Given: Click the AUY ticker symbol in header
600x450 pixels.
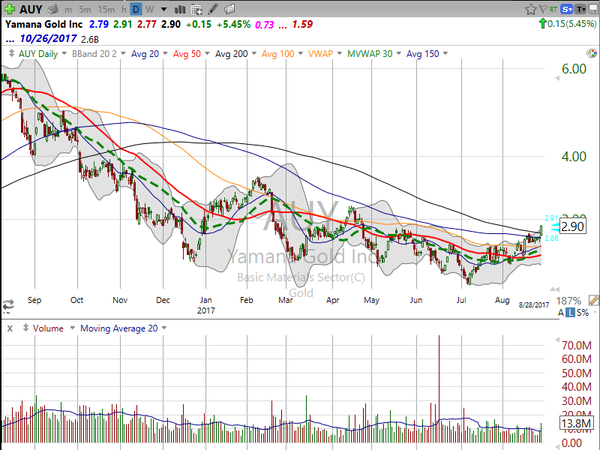Looking at the screenshot, I should [31, 9].
